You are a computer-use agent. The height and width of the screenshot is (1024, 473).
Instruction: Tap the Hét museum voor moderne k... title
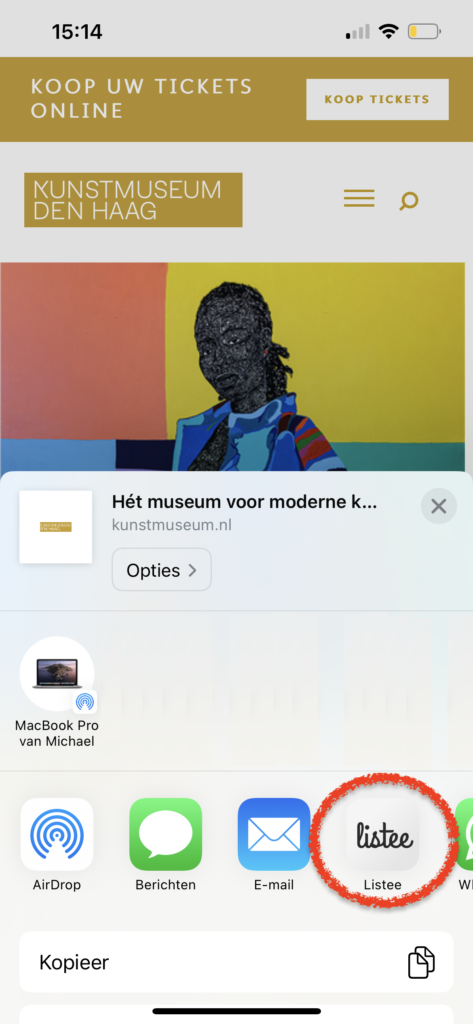245,502
